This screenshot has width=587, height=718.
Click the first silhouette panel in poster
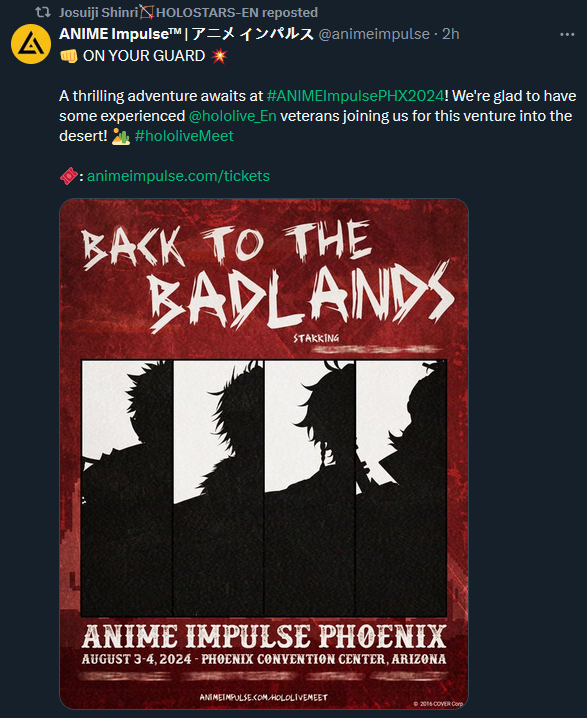(x=127, y=488)
